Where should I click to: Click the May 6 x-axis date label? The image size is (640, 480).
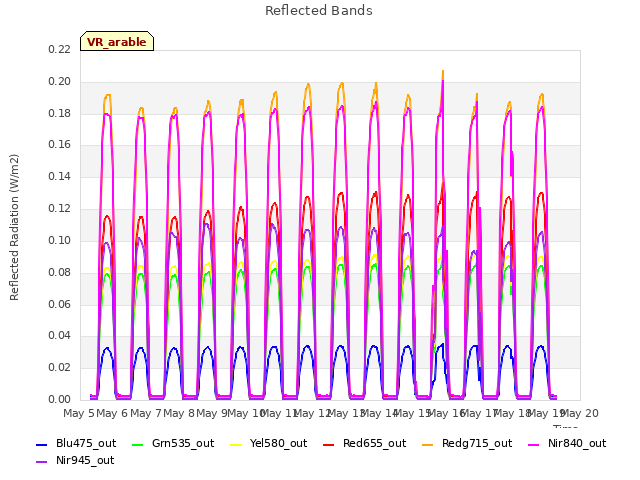(112, 413)
